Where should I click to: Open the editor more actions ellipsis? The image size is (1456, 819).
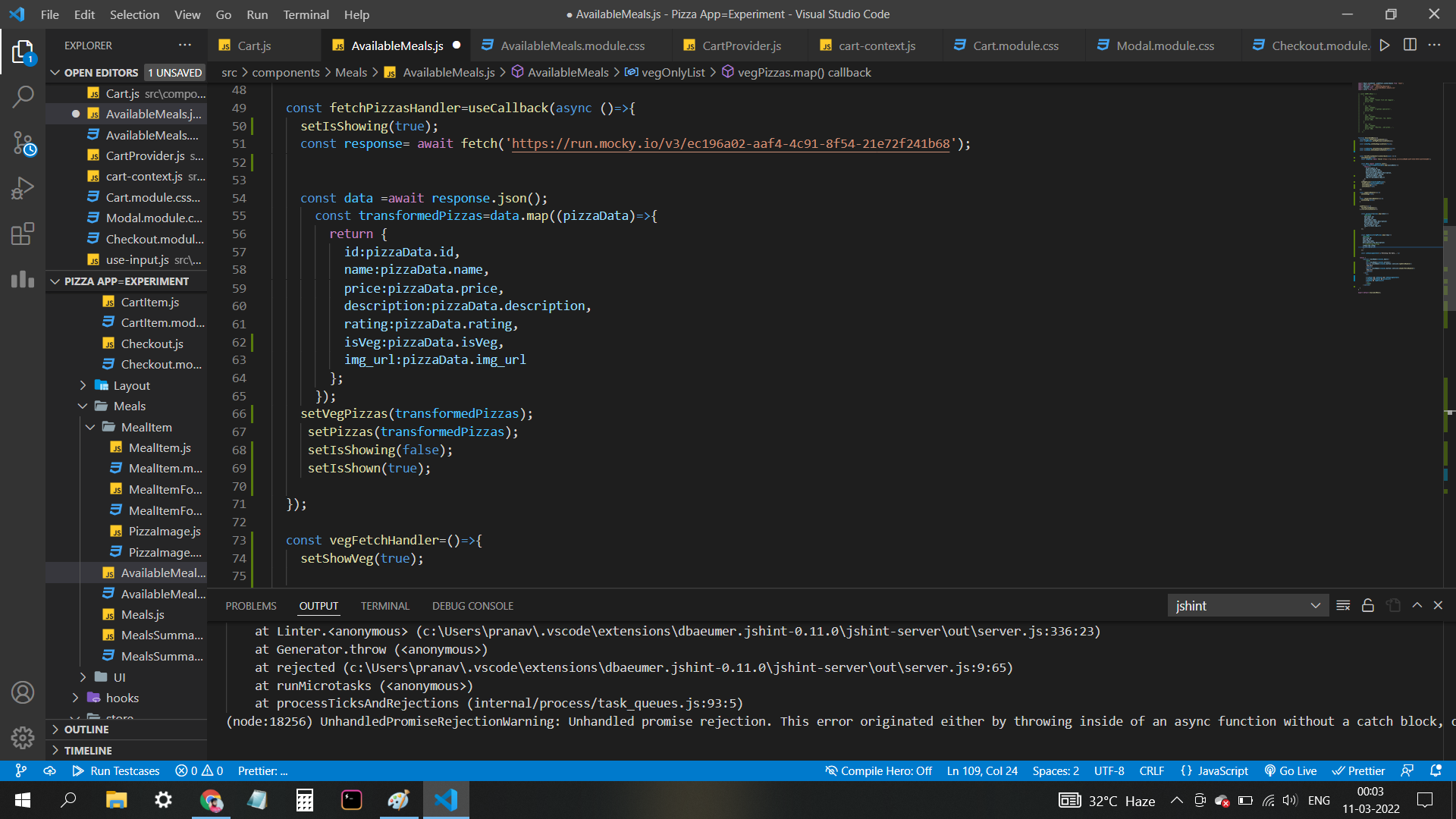coord(1434,45)
